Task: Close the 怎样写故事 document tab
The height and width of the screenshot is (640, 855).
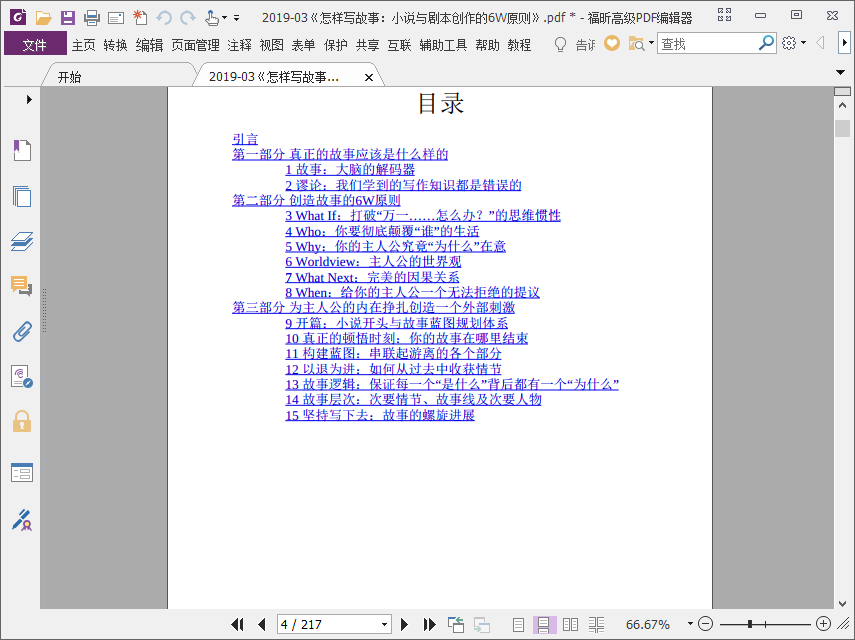Action: coord(369,77)
